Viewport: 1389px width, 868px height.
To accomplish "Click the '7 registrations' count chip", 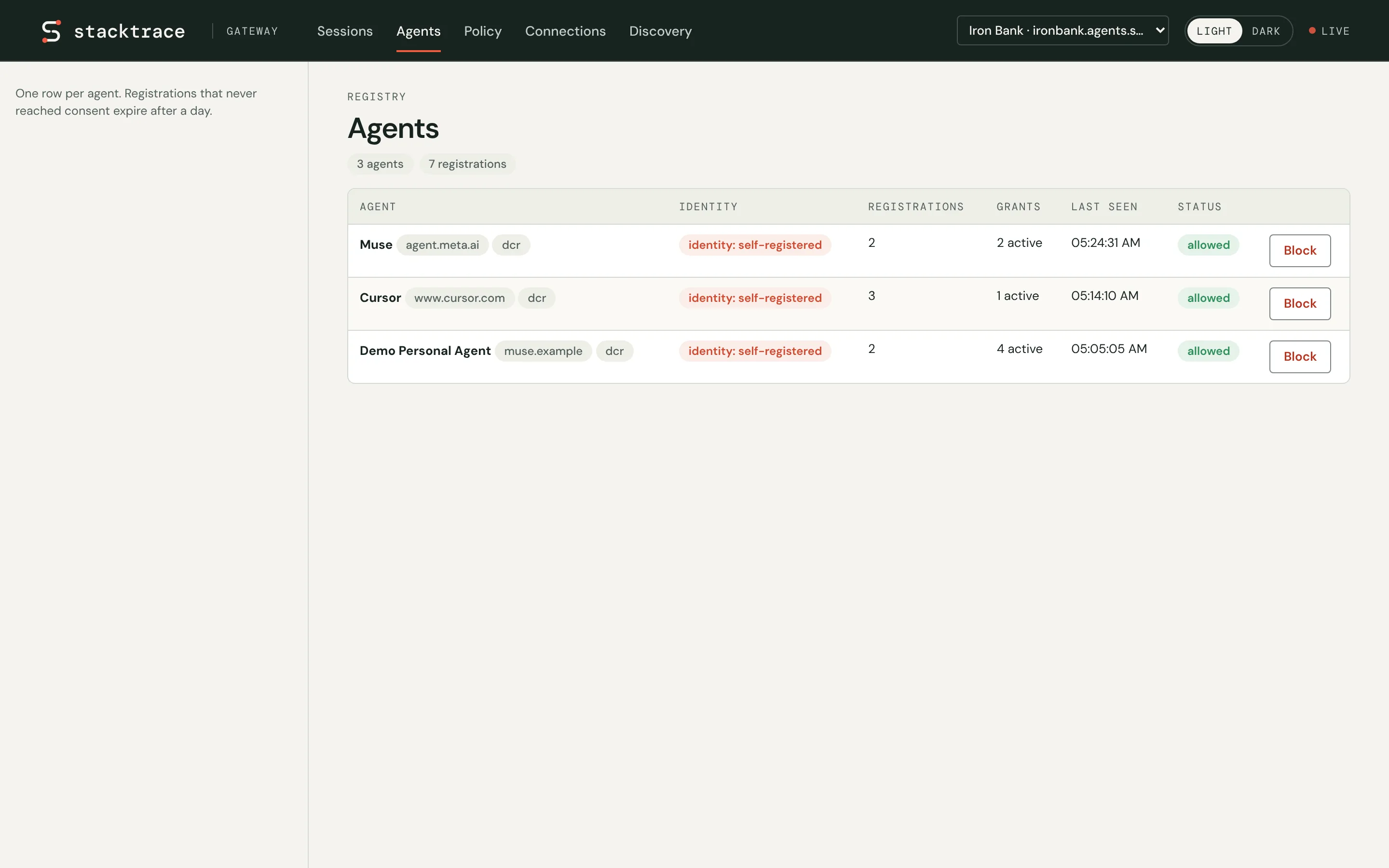I will point(467,164).
